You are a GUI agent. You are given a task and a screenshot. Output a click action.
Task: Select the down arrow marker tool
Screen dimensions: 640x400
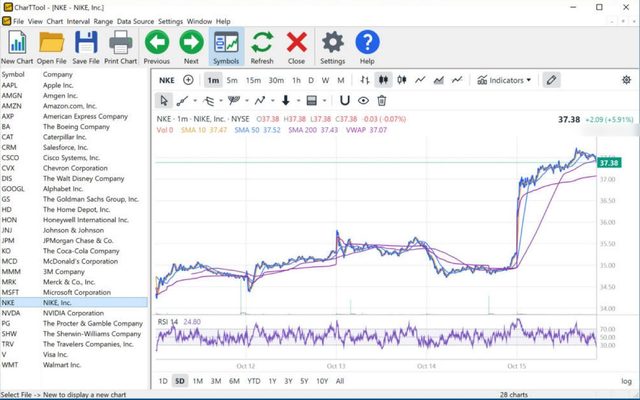tap(286, 100)
